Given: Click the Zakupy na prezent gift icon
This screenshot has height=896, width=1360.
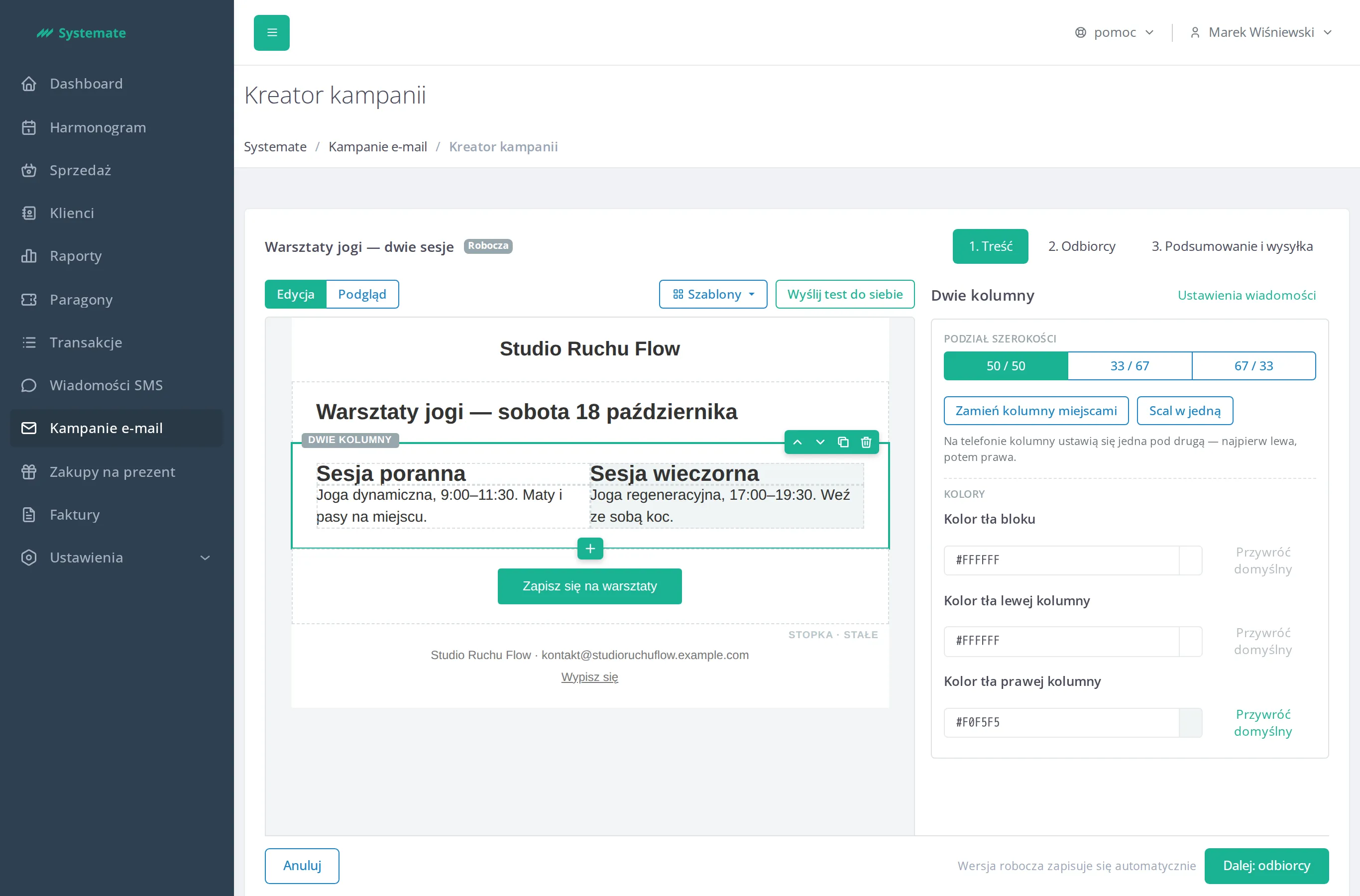Looking at the screenshot, I should [x=28, y=472].
